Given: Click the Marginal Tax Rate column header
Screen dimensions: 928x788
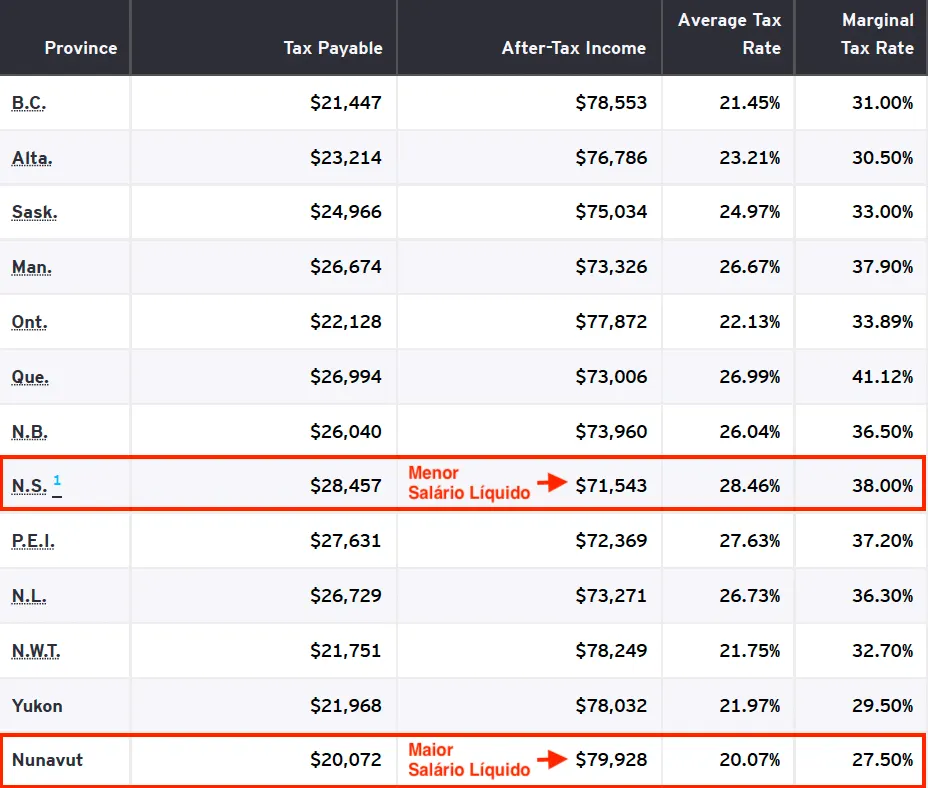Looking at the screenshot, I should click(877, 34).
